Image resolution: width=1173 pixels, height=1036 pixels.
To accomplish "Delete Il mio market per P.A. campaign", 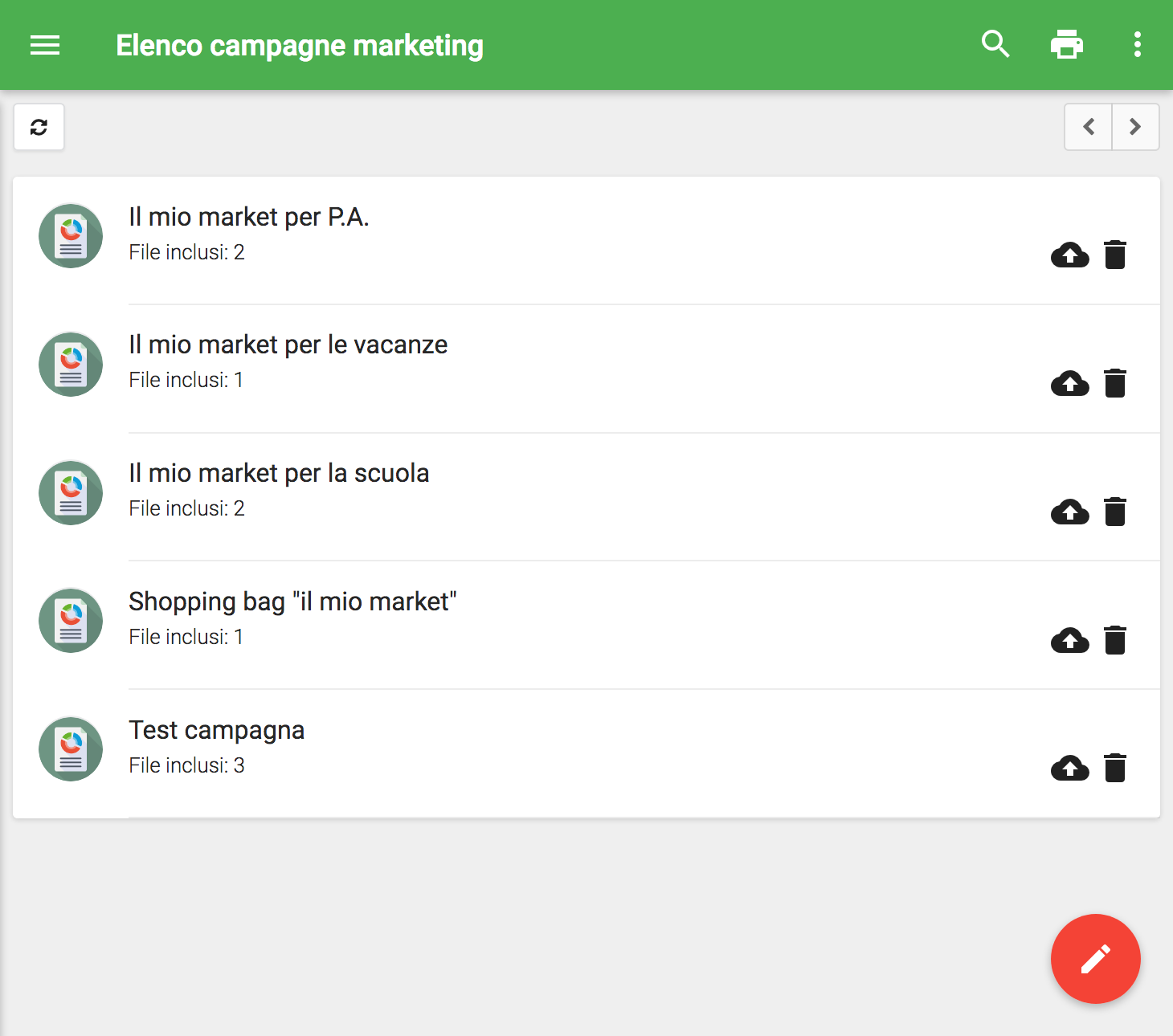I will 1115,255.
